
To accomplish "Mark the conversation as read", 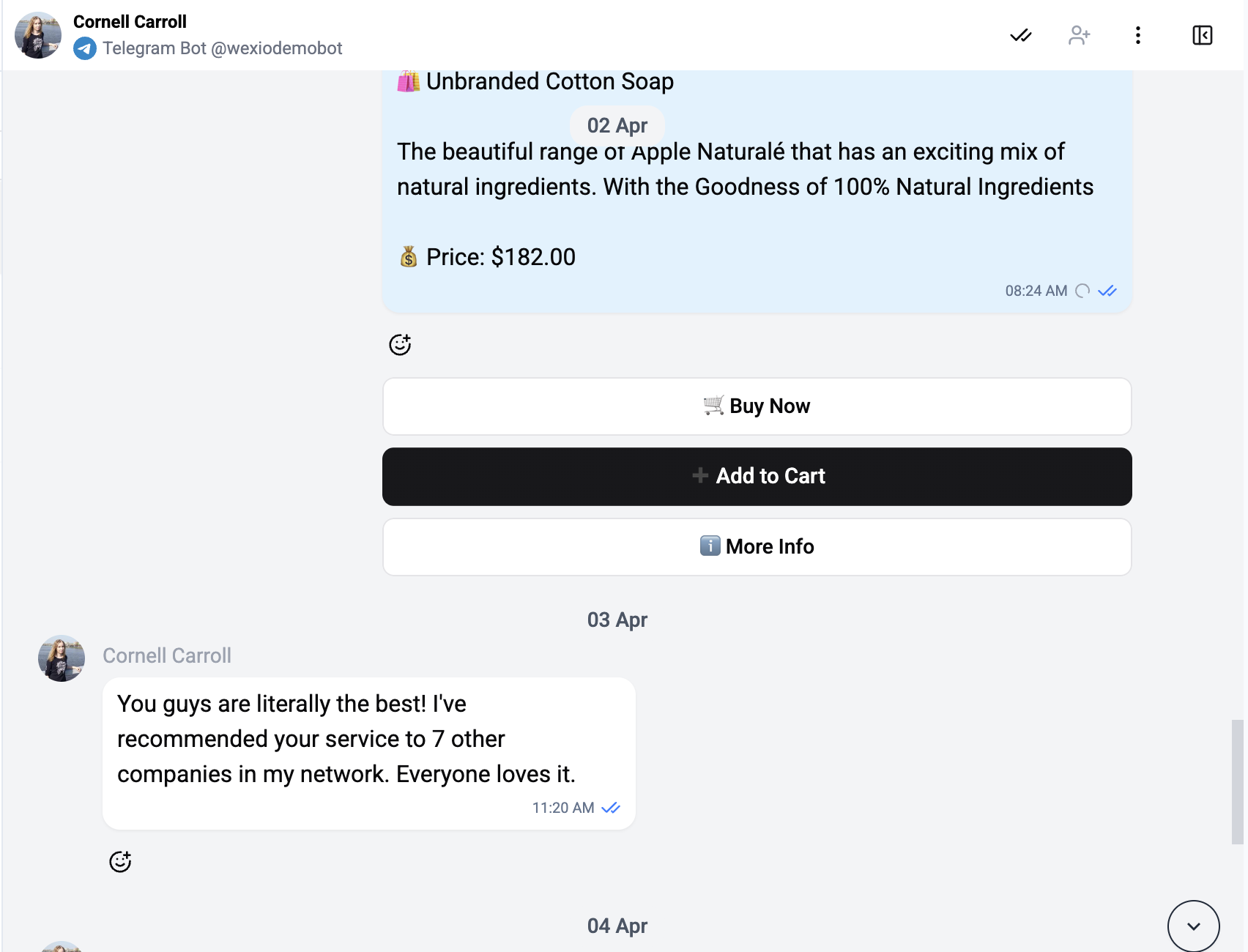I will click(x=1021, y=34).
